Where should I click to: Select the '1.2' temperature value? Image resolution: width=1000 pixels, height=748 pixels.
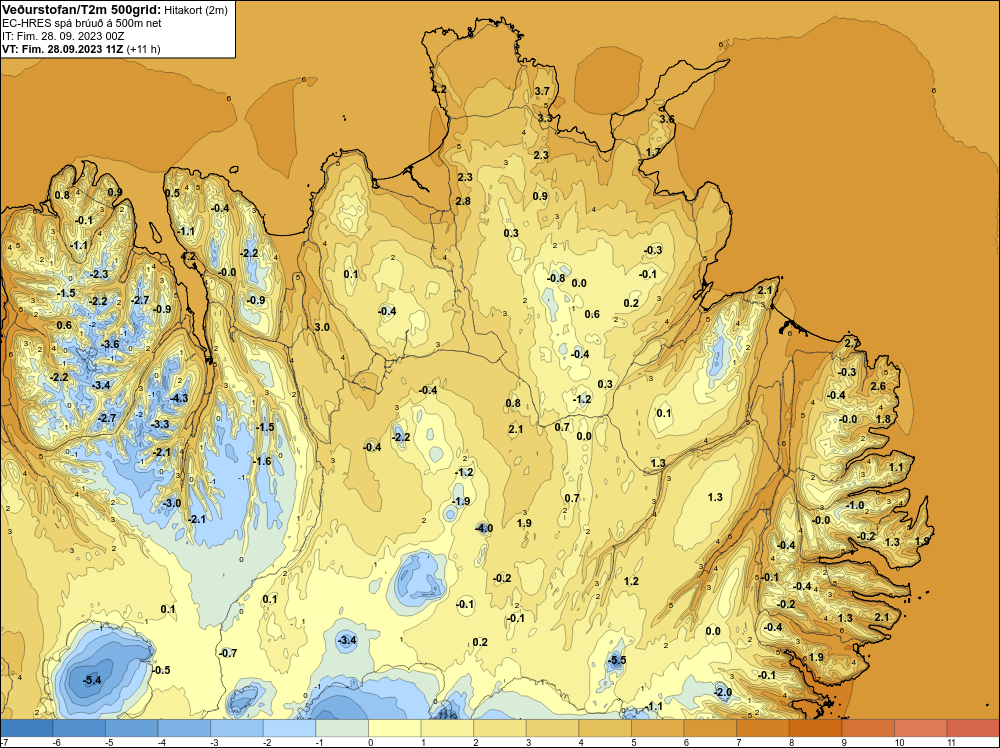click(x=631, y=581)
